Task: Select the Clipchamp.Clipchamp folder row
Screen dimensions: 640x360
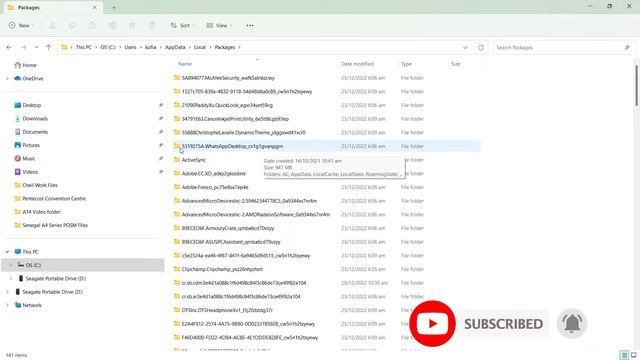Action: (327, 269)
